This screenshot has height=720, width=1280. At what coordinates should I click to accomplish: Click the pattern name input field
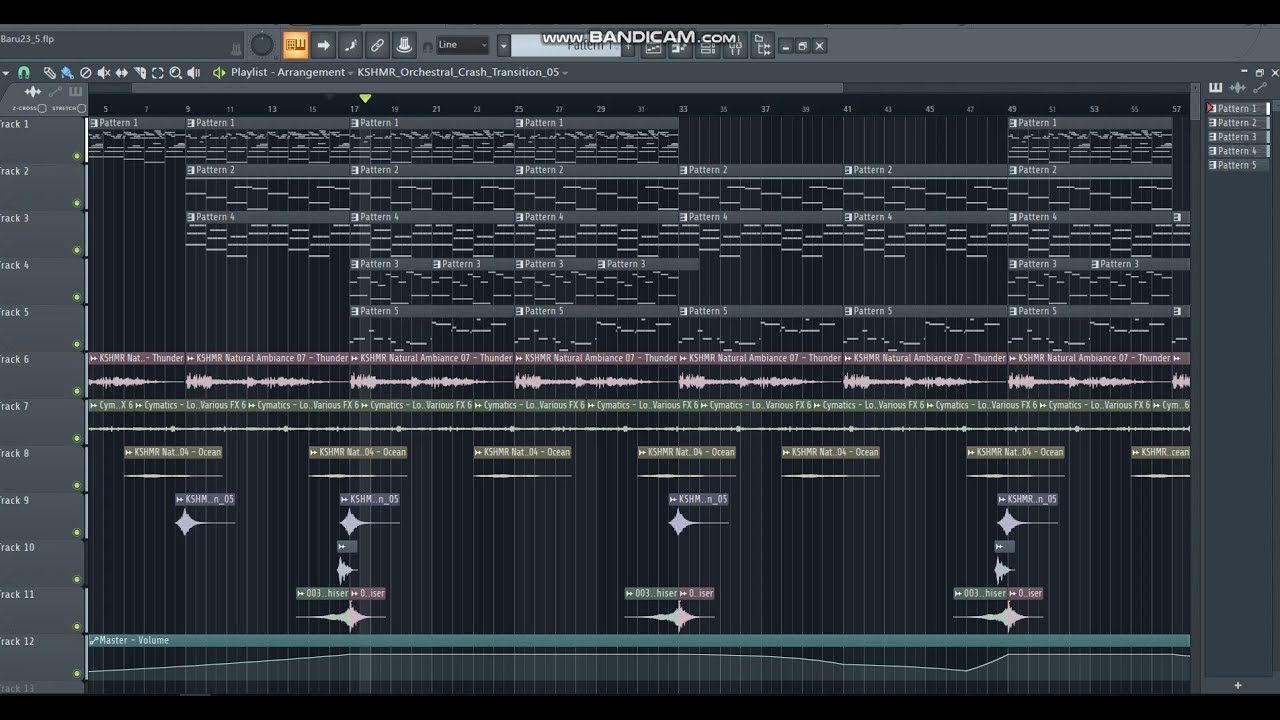click(565, 46)
